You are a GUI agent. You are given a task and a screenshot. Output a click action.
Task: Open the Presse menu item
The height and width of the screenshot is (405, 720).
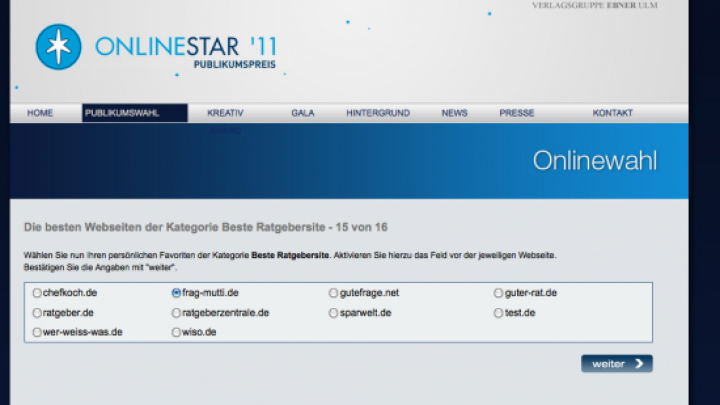(517, 113)
